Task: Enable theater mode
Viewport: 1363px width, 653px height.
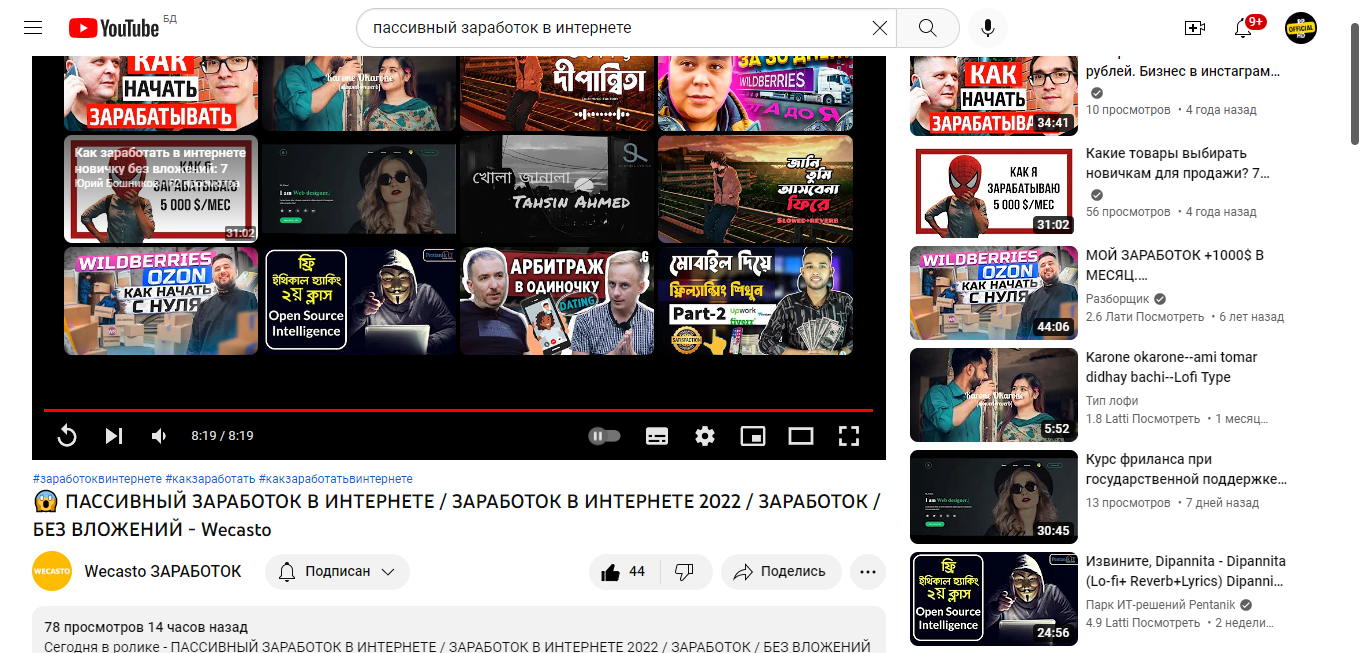Action: 801,436
